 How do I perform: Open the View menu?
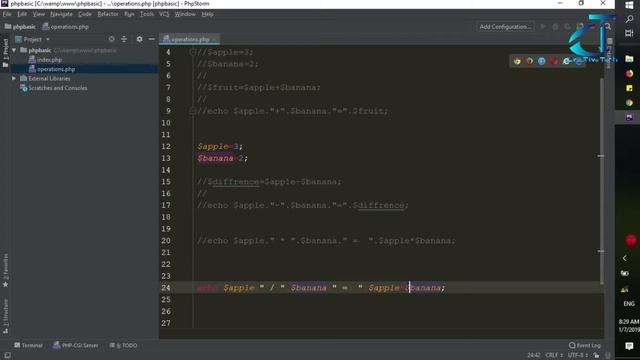pos(38,14)
